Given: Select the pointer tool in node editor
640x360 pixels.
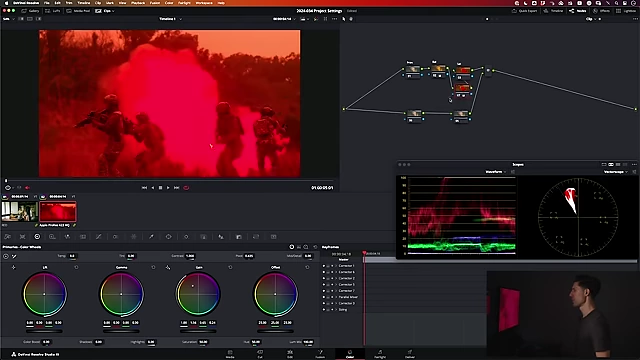Looking at the screenshot, I should coord(344,19).
